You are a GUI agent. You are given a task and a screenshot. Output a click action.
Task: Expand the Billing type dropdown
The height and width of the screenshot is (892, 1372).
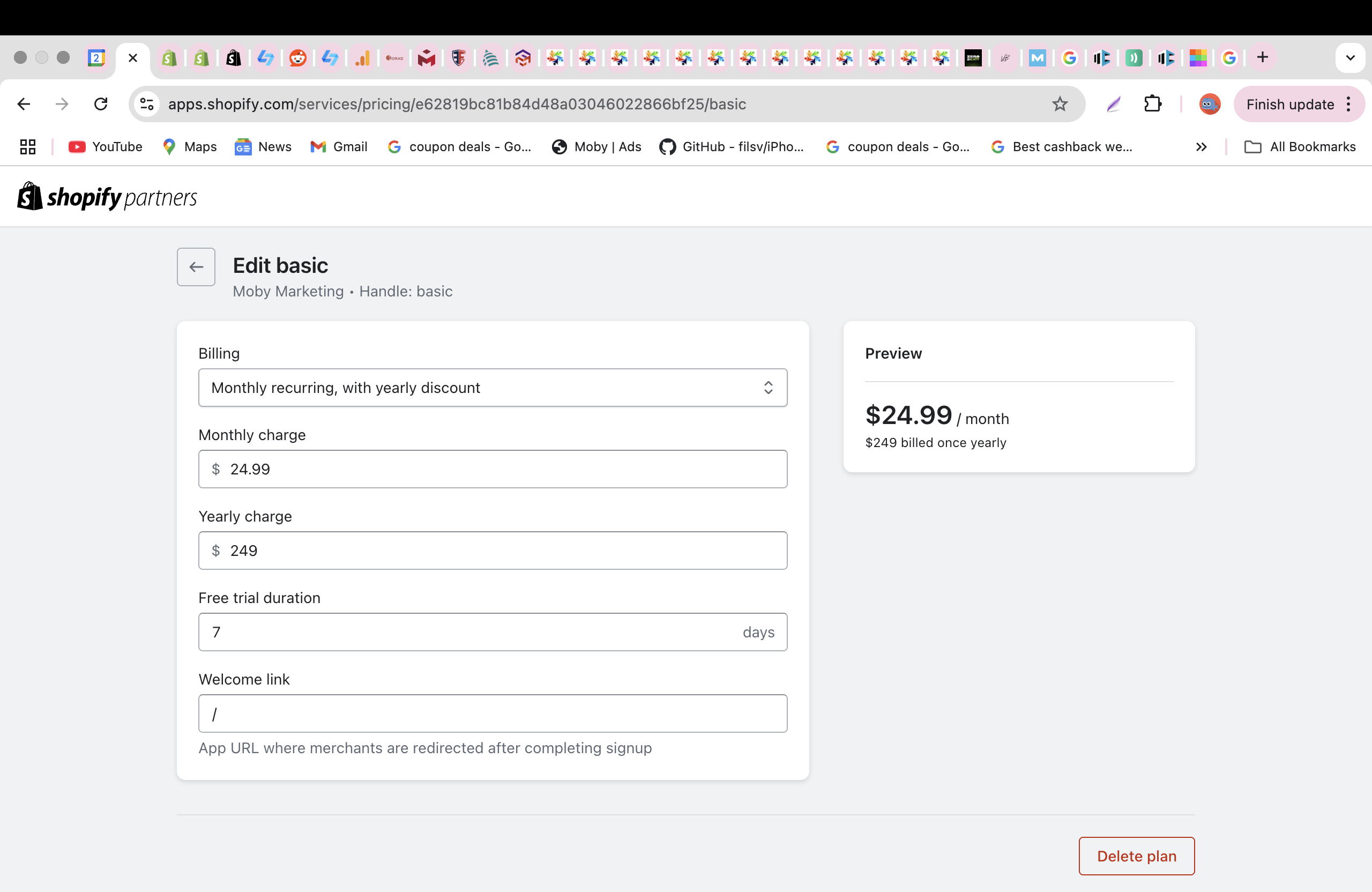click(493, 388)
